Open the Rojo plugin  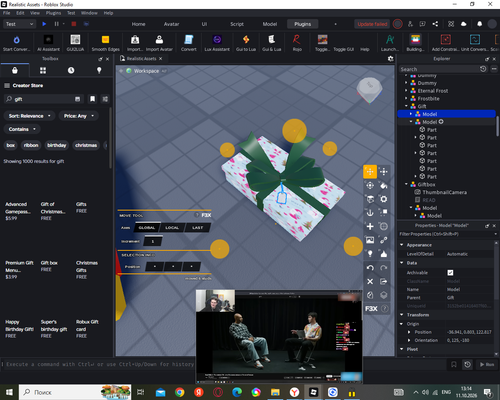coord(297,43)
